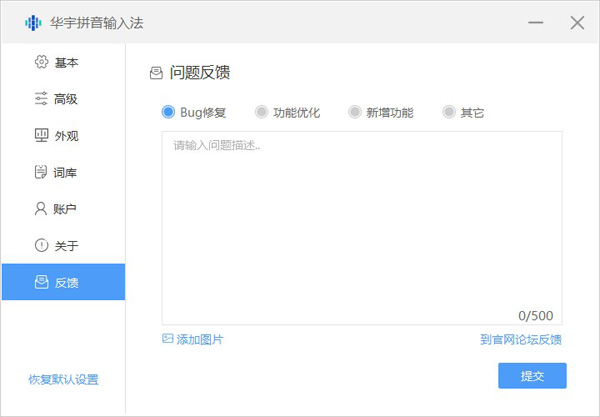This screenshot has height=417, width=600.
Task: Open the 外观 appearance tab
Action: (64, 135)
